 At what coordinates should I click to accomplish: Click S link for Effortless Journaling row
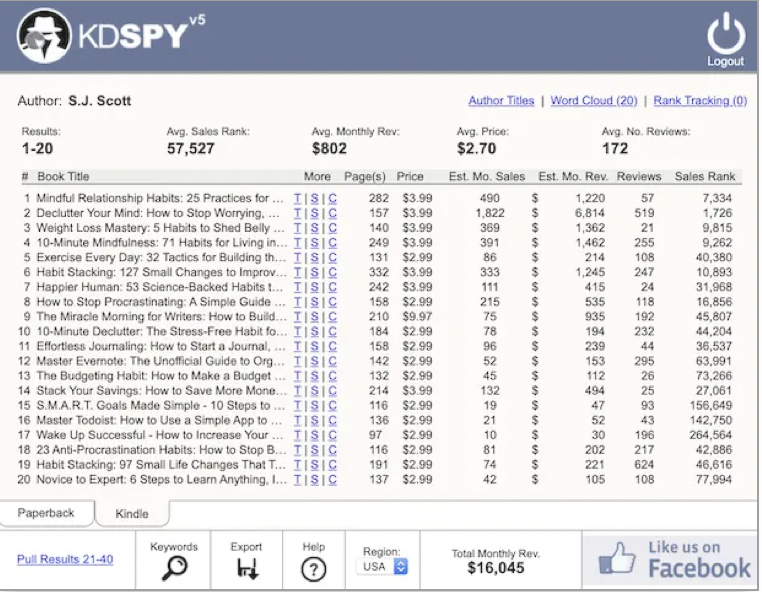point(314,346)
